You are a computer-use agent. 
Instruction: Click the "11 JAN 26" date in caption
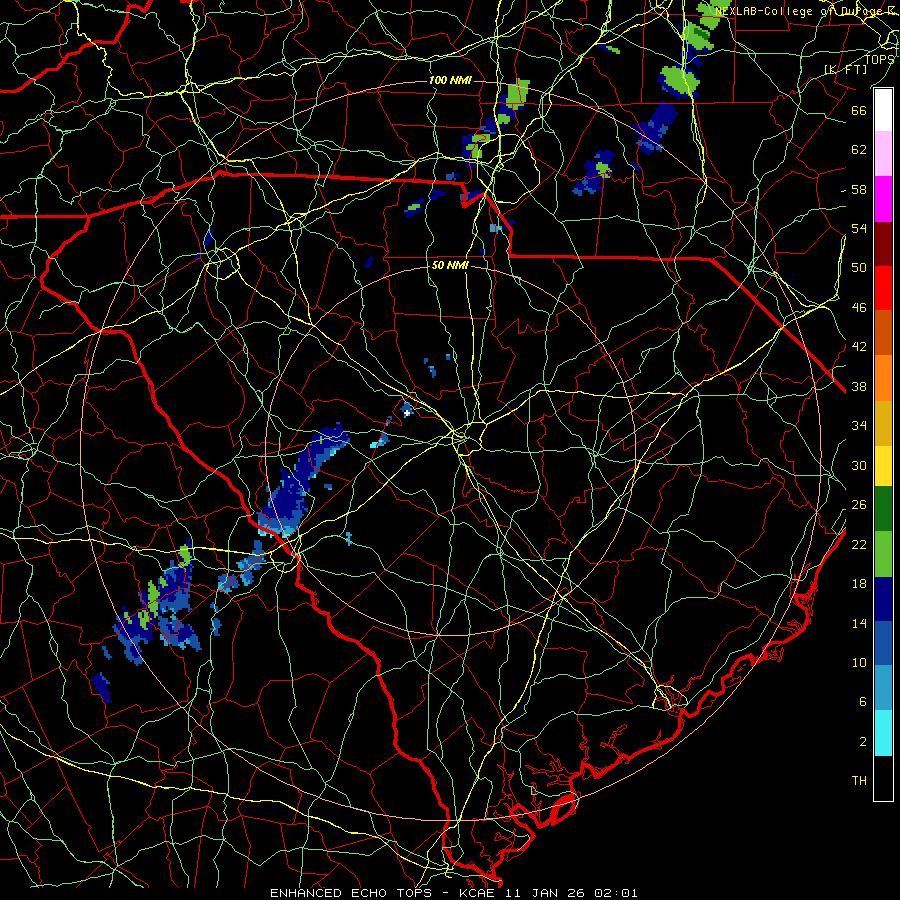(x=545, y=893)
